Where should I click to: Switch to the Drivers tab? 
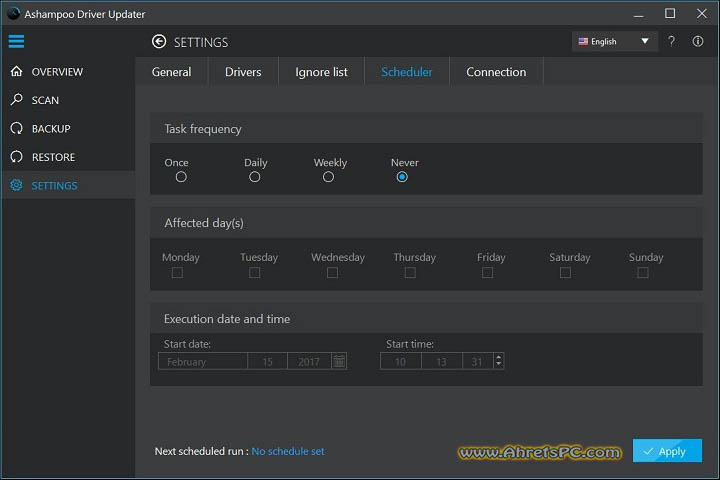[243, 72]
